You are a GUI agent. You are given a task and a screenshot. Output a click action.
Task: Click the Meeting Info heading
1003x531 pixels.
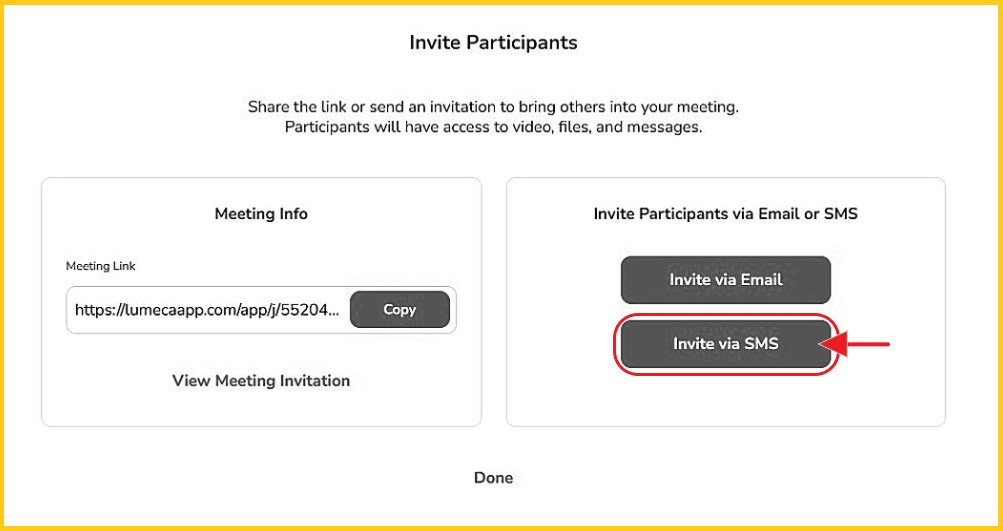pyautogui.click(x=261, y=214)
